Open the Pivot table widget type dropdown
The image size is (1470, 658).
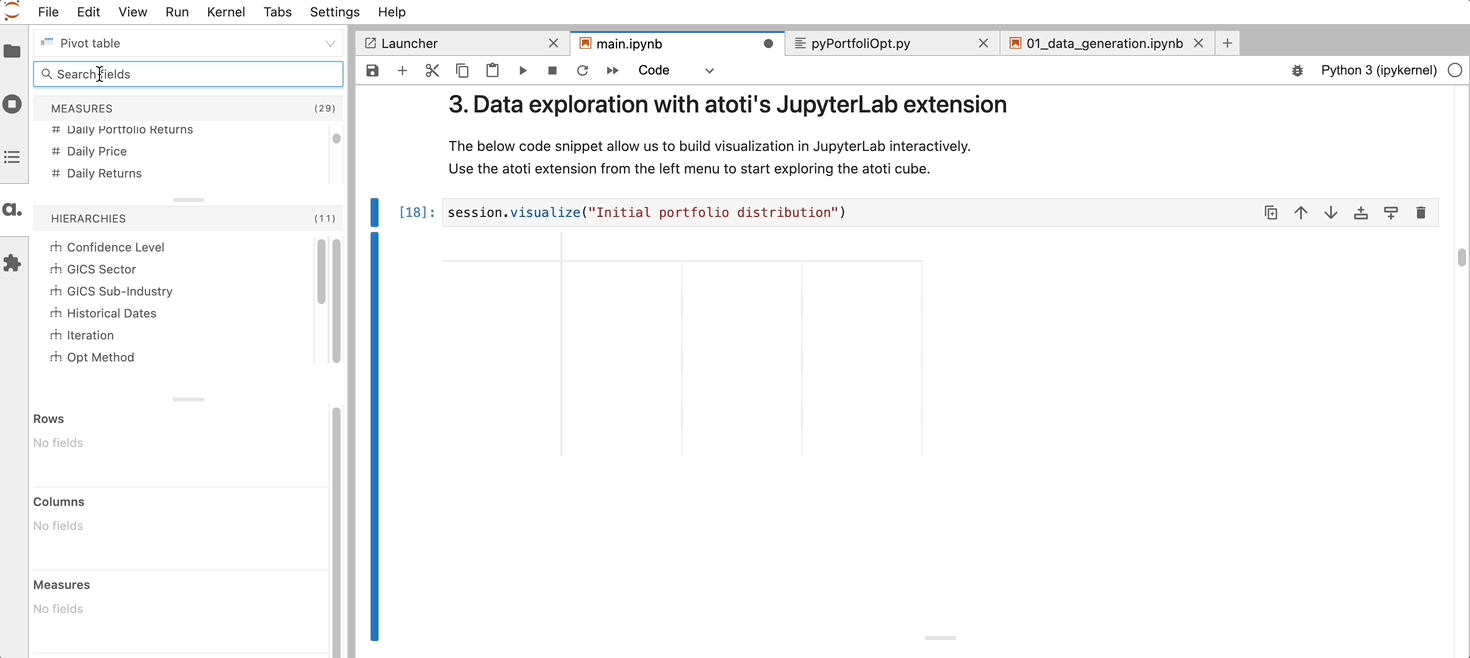pyautogui.click(x=188, y=43)
